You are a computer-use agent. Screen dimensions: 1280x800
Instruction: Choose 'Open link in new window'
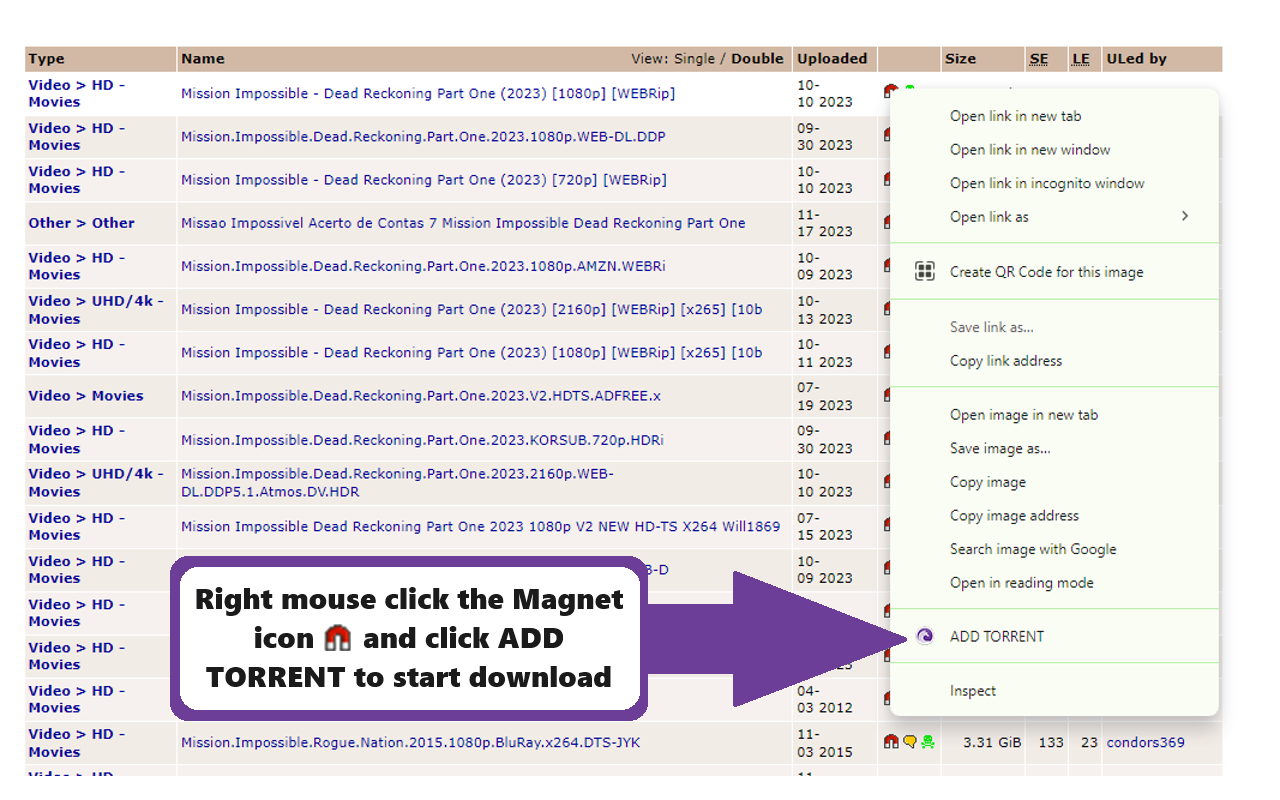coord(1055,149)
